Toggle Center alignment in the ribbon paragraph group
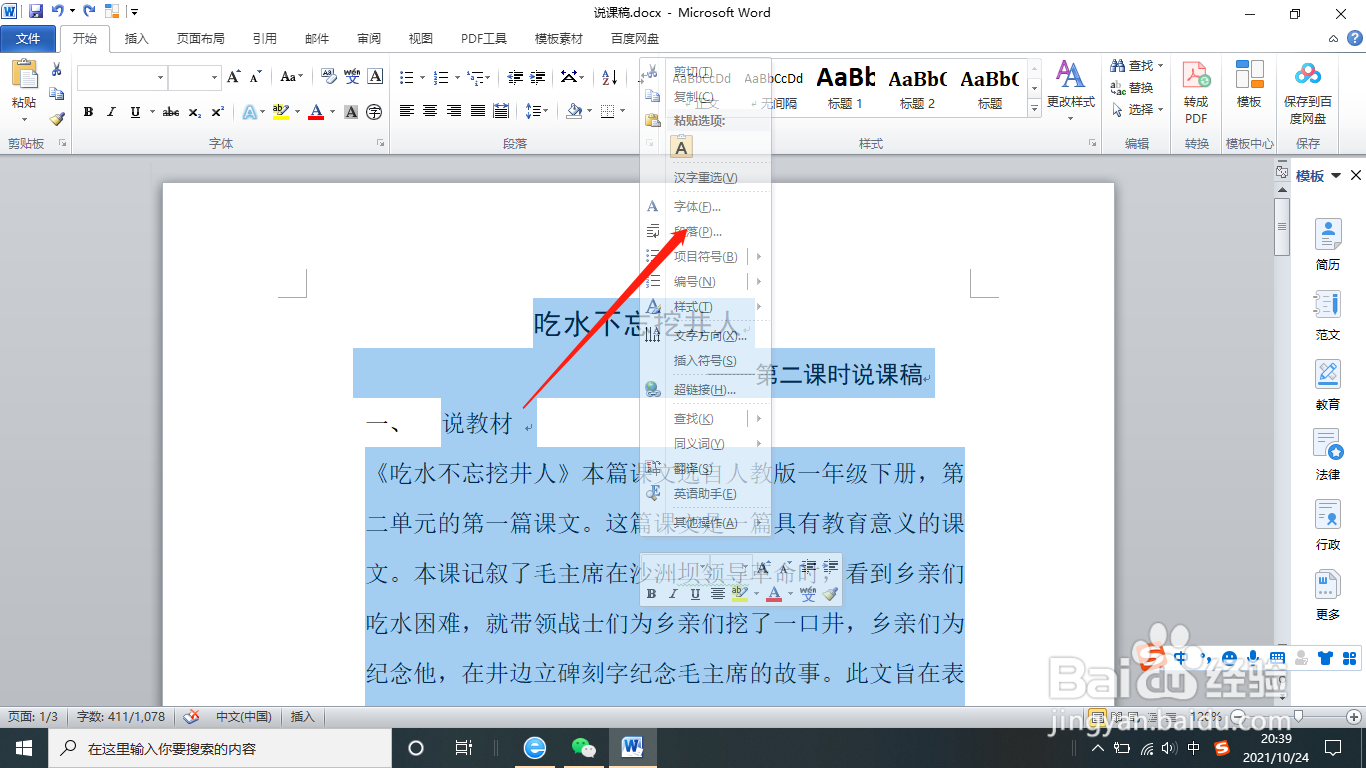Viewport: 1366px width, 768px height. coord(430,111)
